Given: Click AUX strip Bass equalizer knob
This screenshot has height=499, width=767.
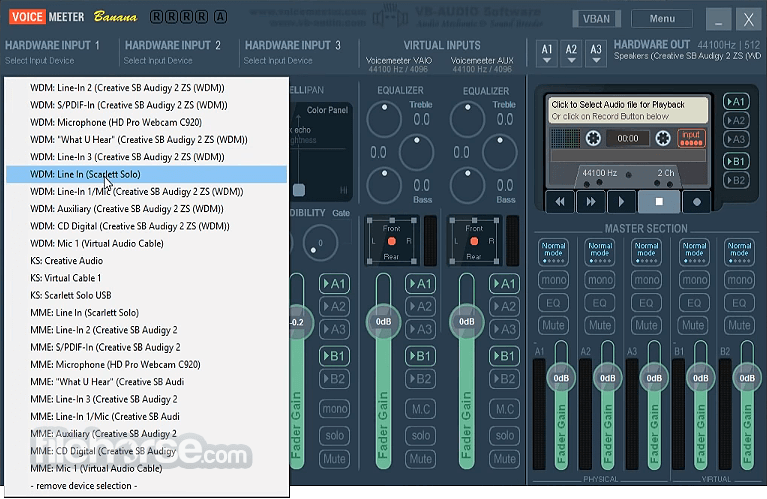Looking at the screenshot, I should coord(468,185).
